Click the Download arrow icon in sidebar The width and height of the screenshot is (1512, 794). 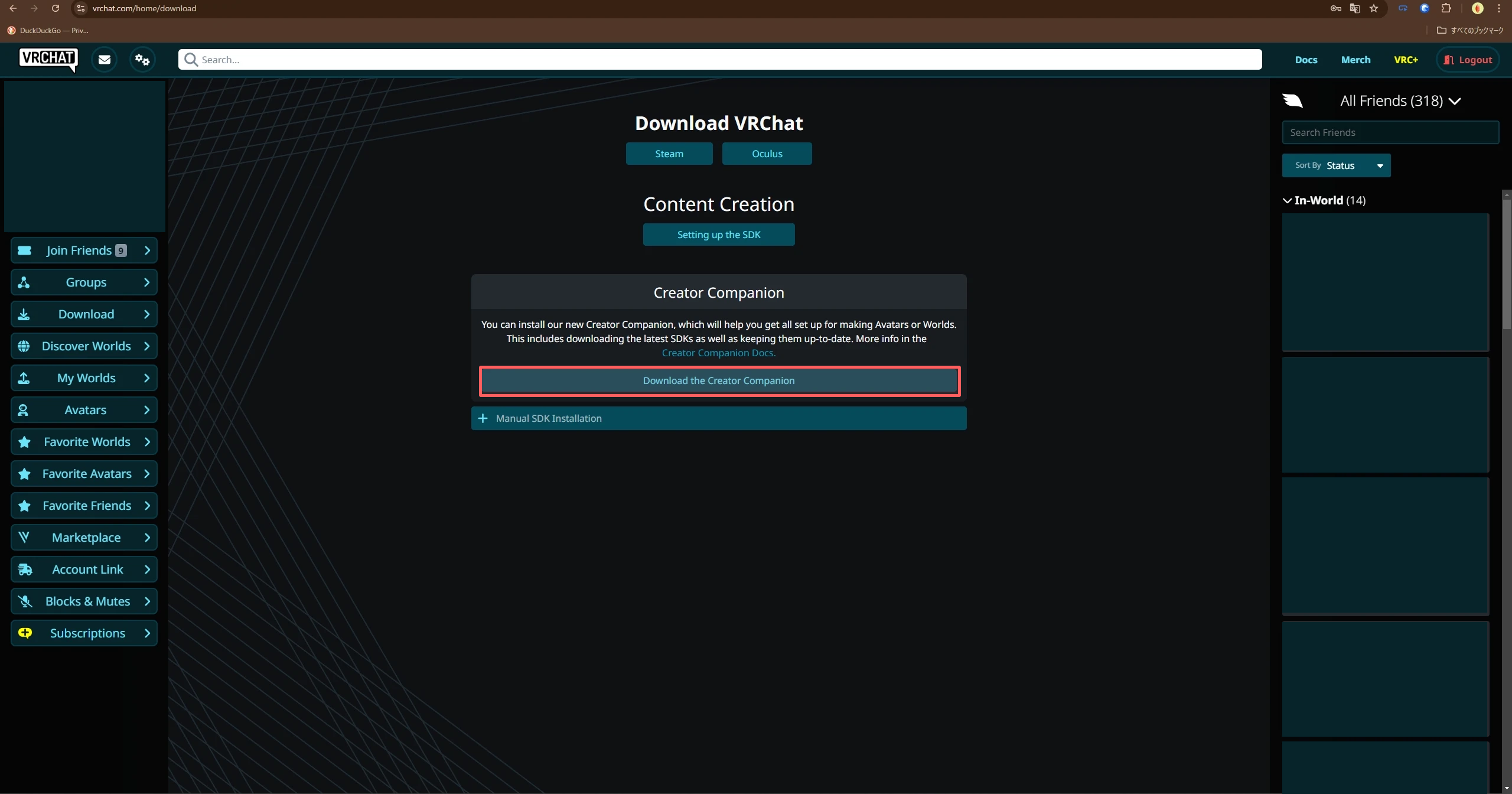[x=24, y=314]
